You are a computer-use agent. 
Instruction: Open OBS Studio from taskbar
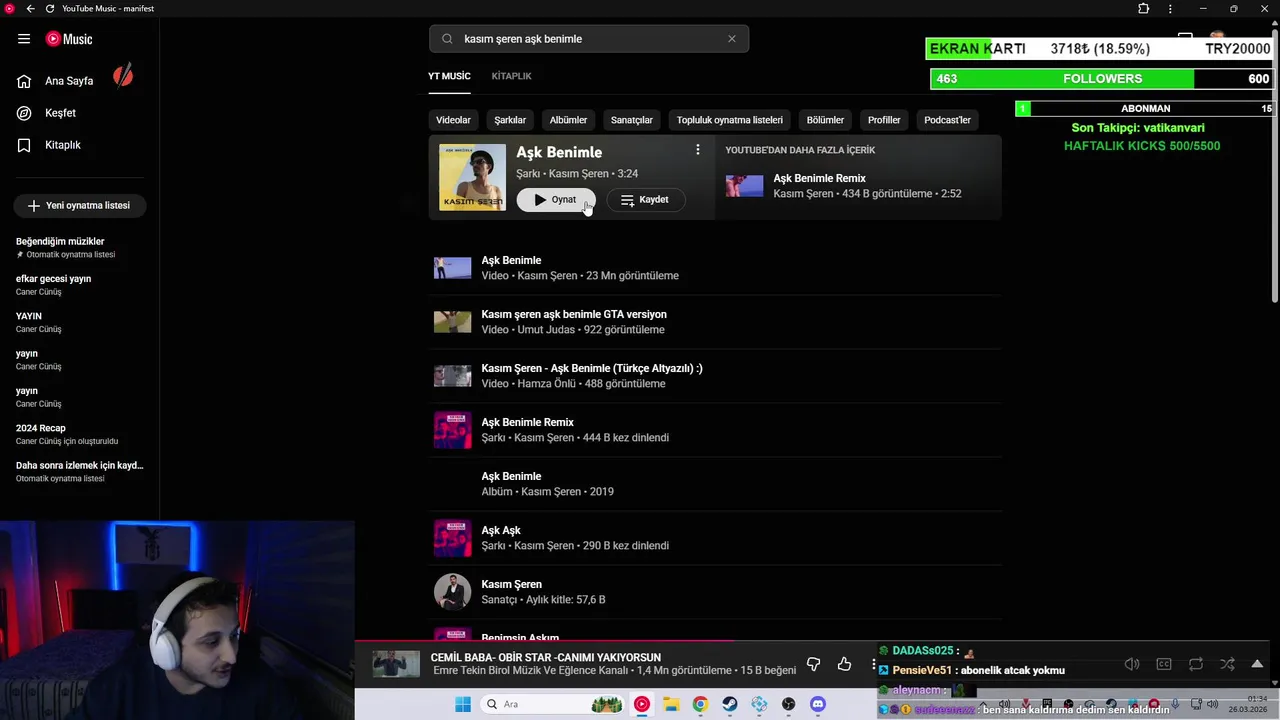click(x=789, y=704)
